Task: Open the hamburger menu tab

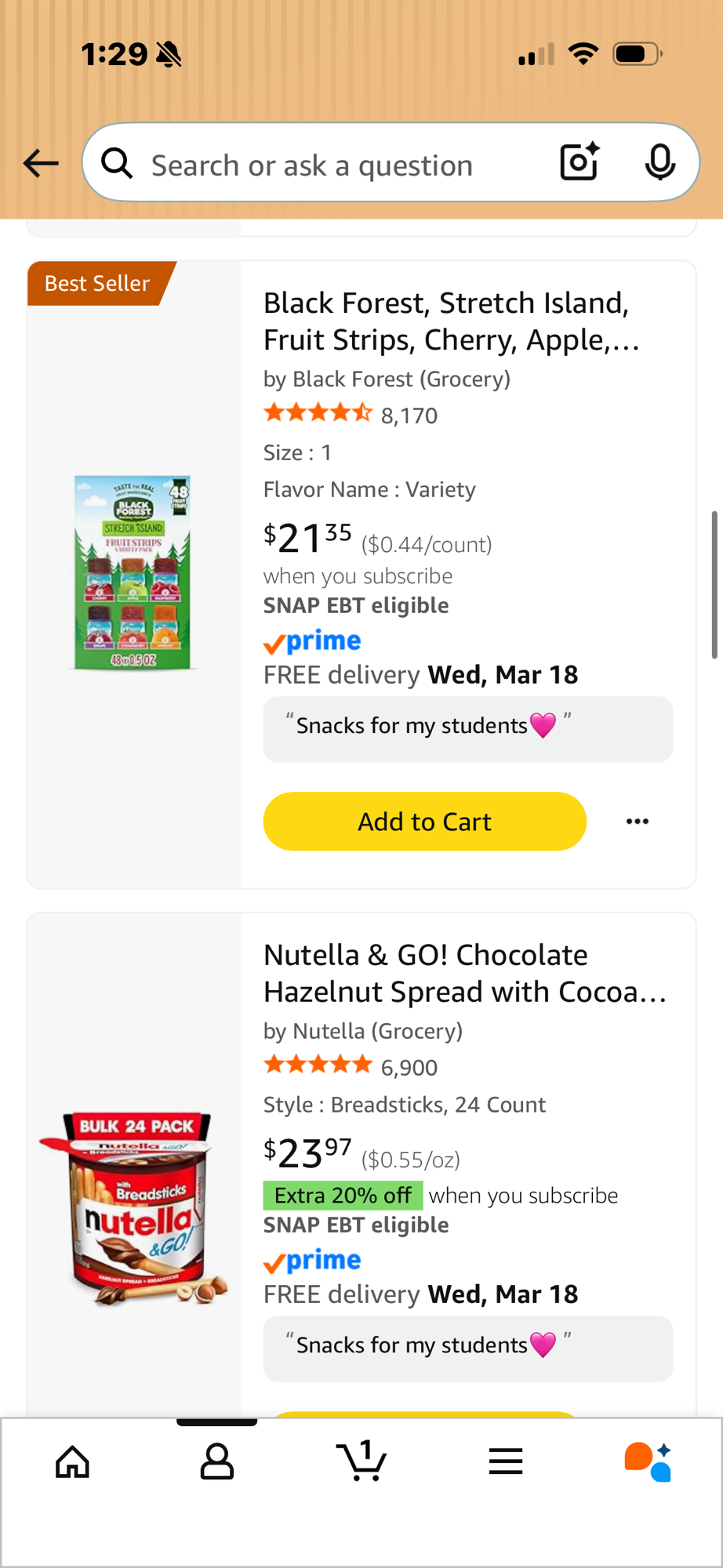Action: point(506,1461)
